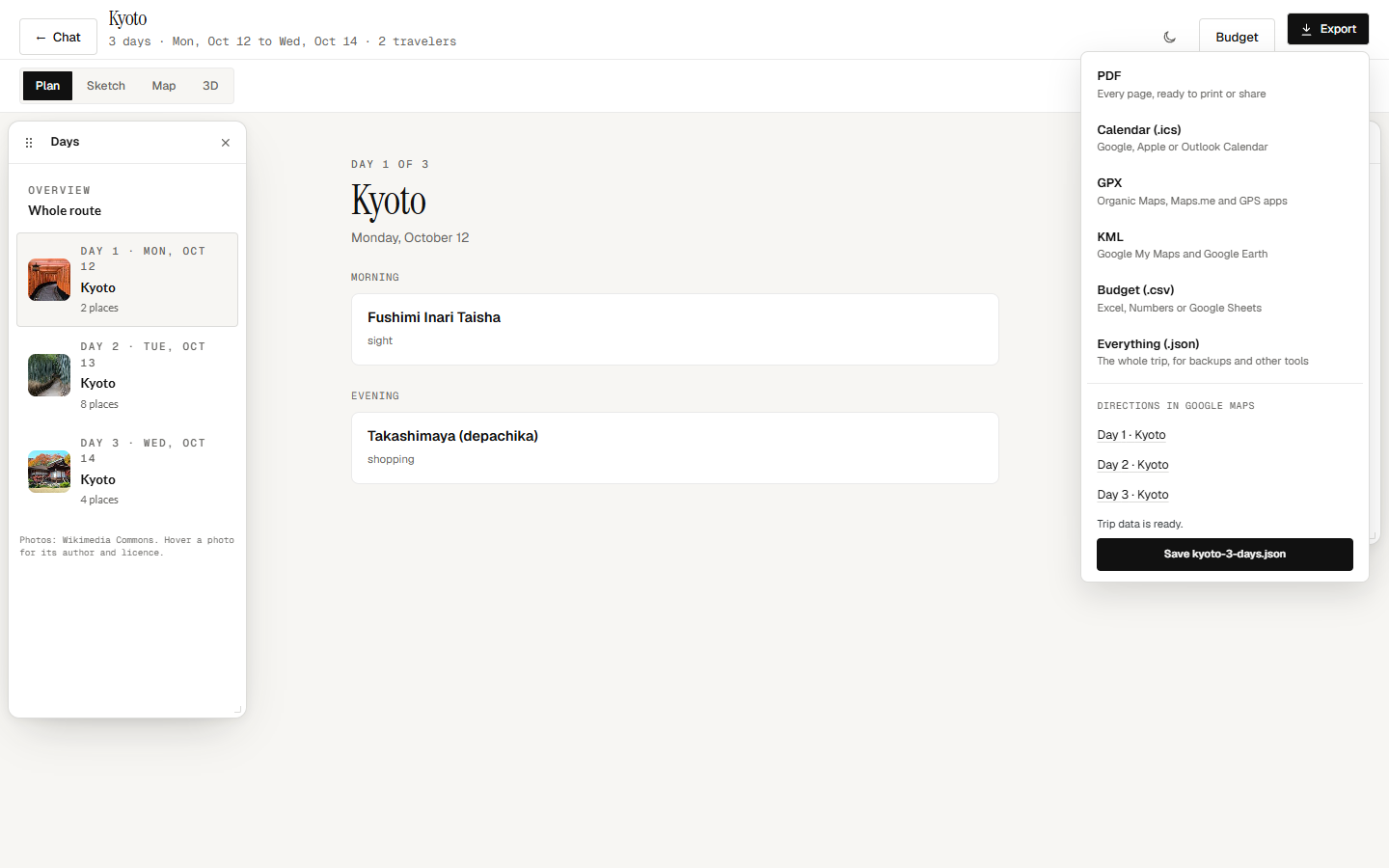
Task: Save kyoto-3-days.json file
Action: 1224,555
